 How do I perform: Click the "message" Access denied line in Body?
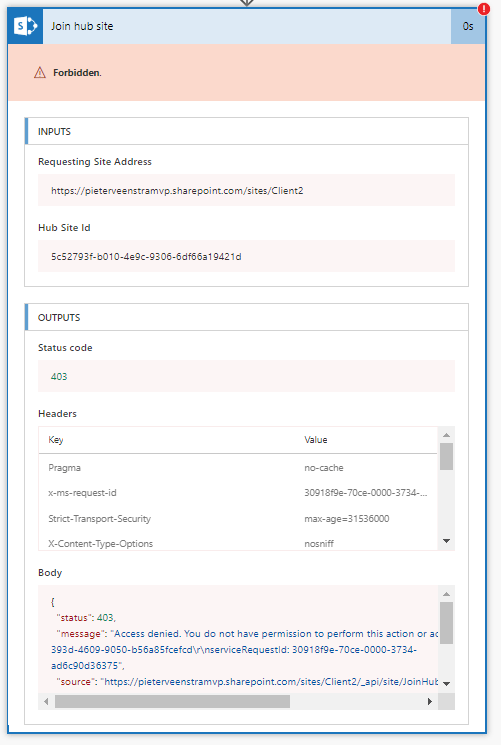click(247, 634)
